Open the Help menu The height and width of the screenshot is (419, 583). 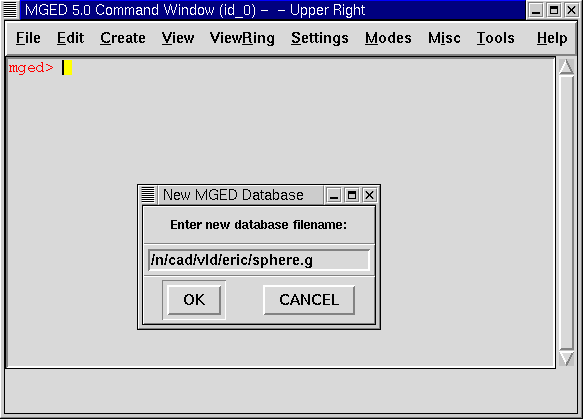552,38
